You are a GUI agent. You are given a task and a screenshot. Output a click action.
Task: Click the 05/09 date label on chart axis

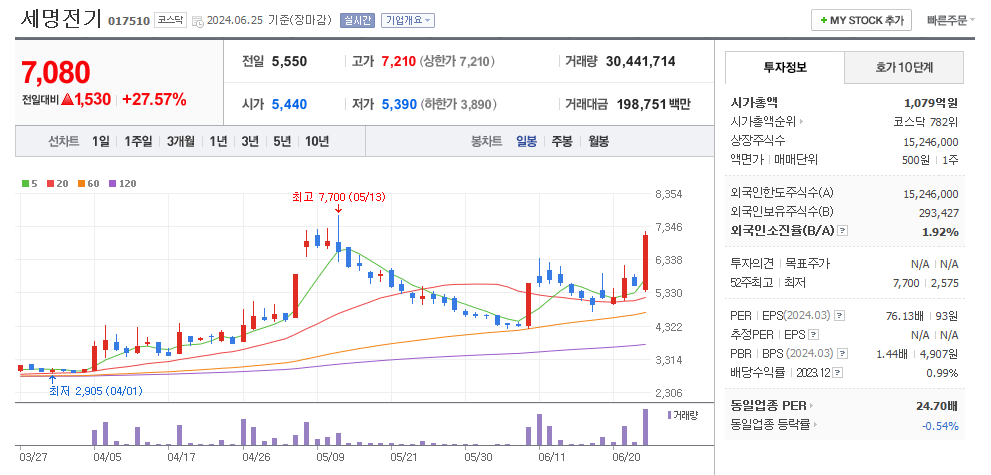[329, 456]
